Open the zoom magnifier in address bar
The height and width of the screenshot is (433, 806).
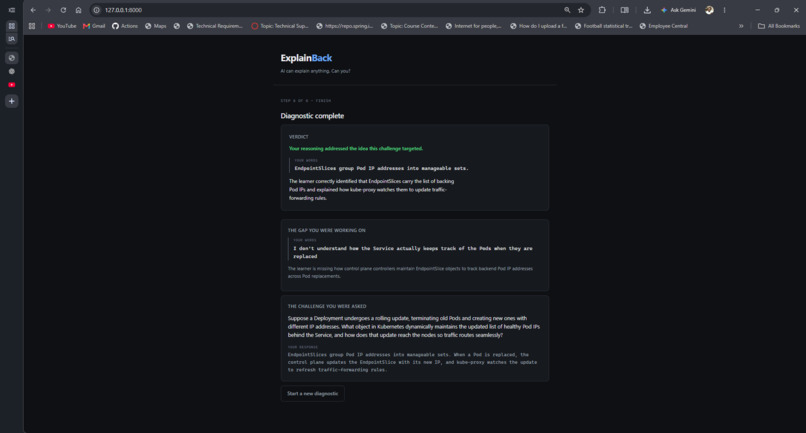click(567, 10)
